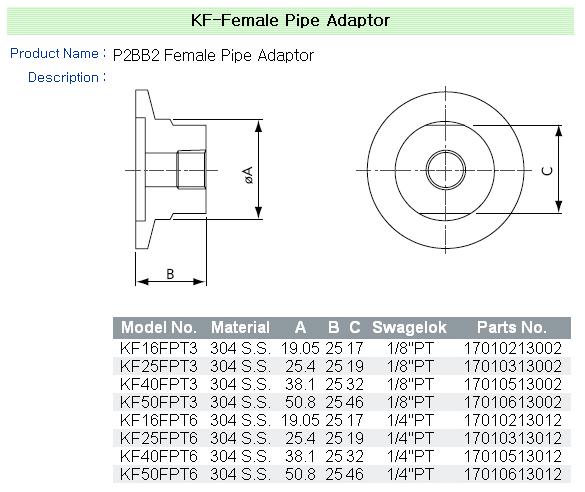Click parts number 17010613002
Viewport: 585px width, 492px height.
click(x=513, y=402)
